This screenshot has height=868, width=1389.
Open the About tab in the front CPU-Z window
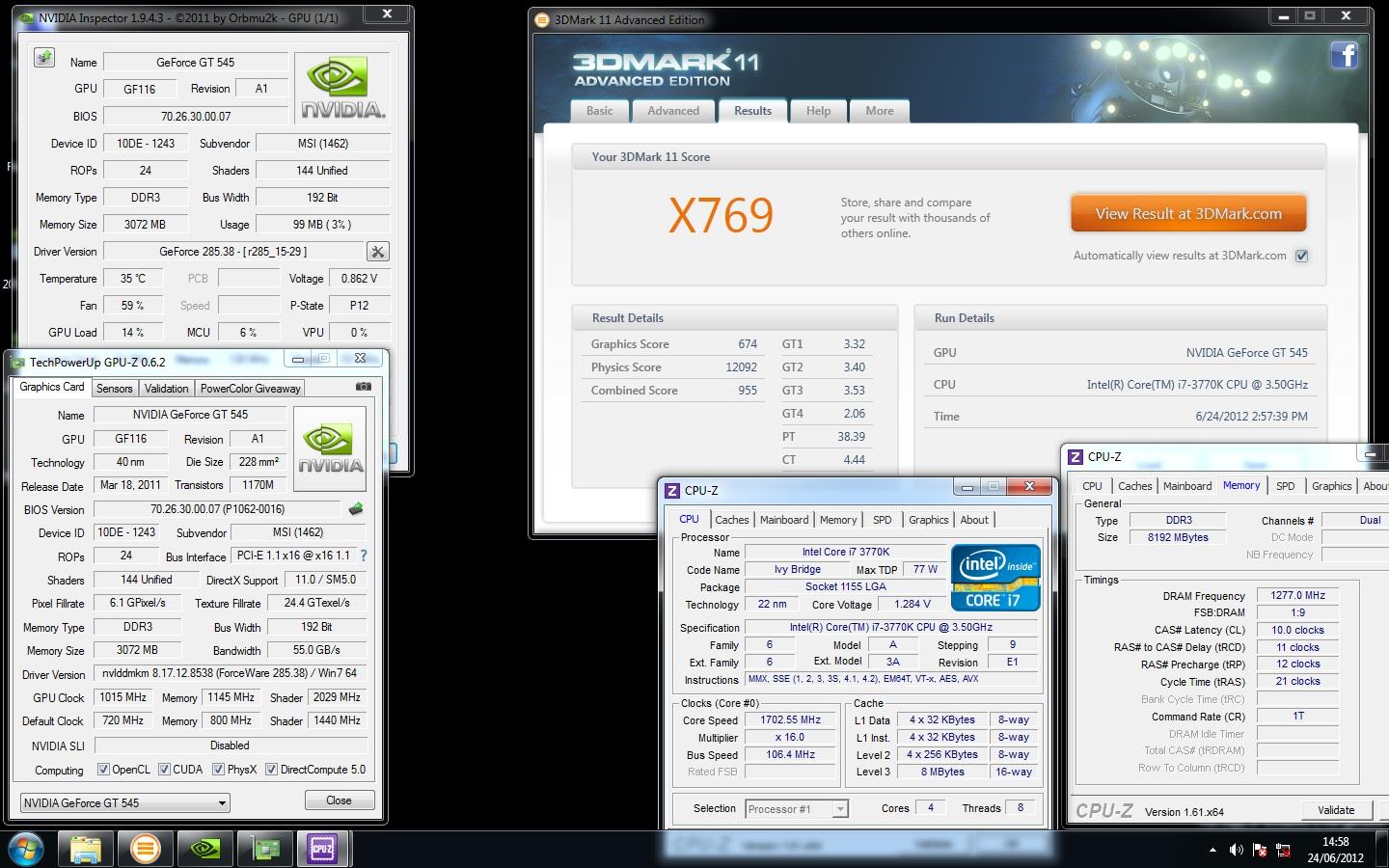point(974,520)
